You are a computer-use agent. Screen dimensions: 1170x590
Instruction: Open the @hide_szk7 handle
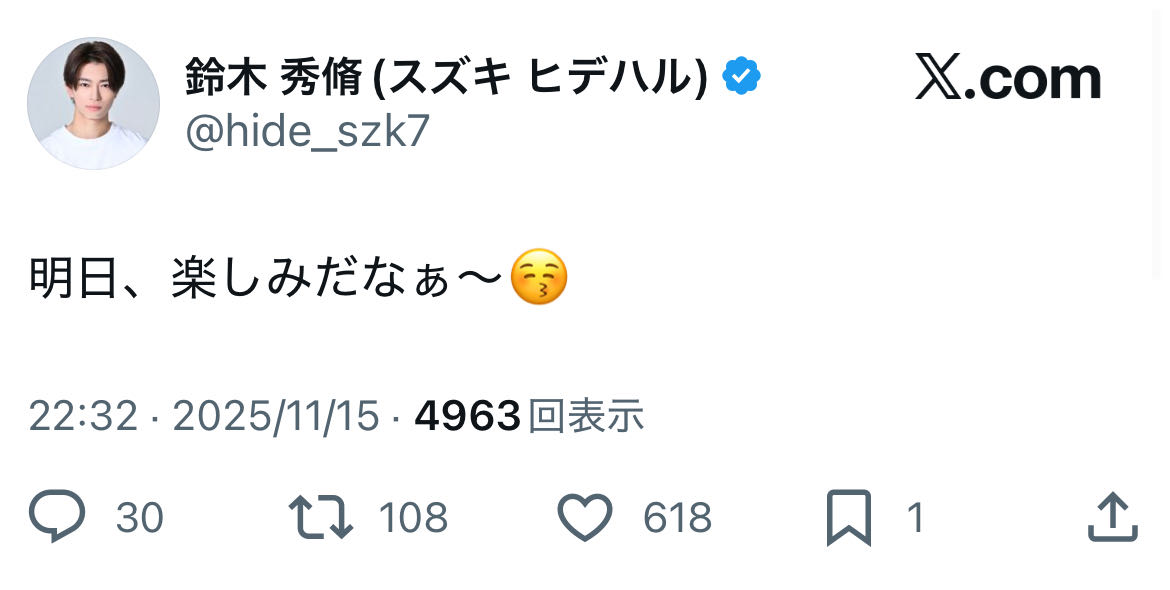307,131
